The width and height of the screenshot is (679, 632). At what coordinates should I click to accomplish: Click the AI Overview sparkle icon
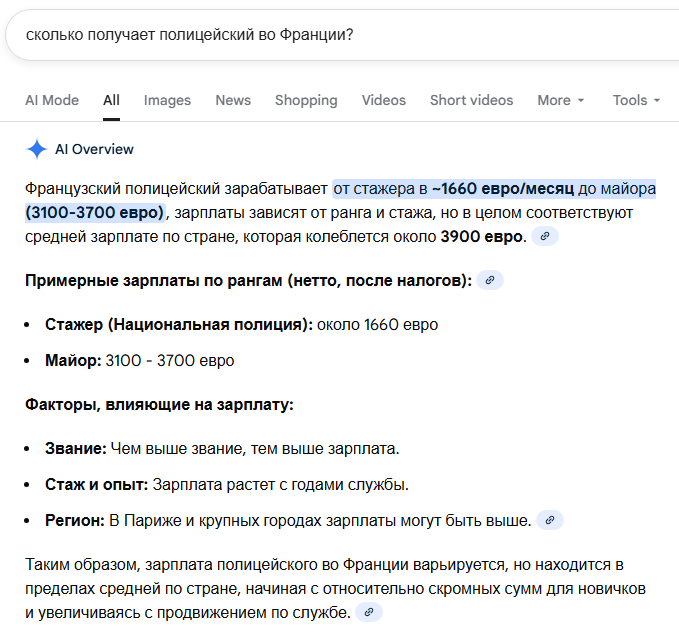(37, 149)
